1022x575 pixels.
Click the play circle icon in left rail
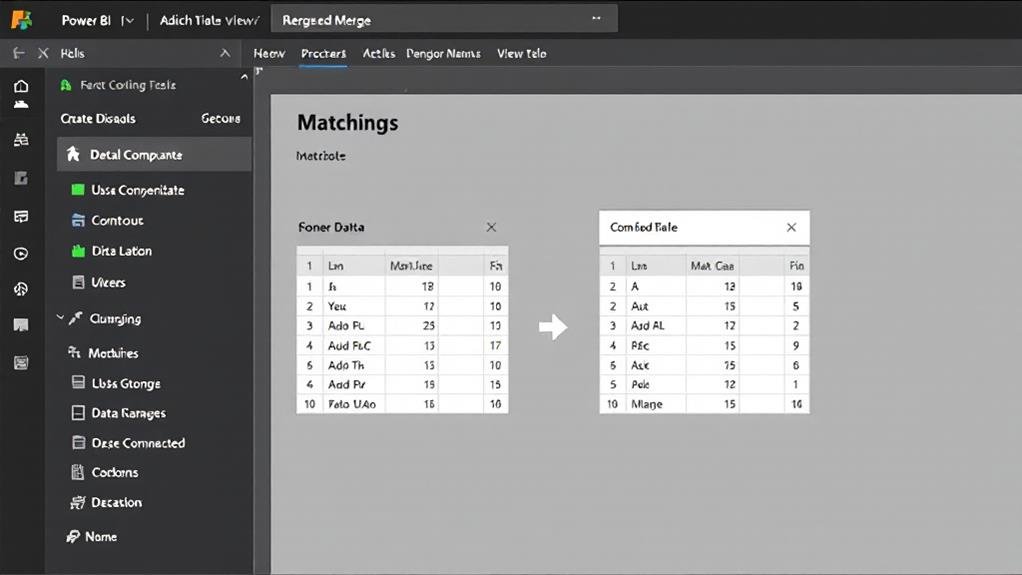tap(21, 254)
